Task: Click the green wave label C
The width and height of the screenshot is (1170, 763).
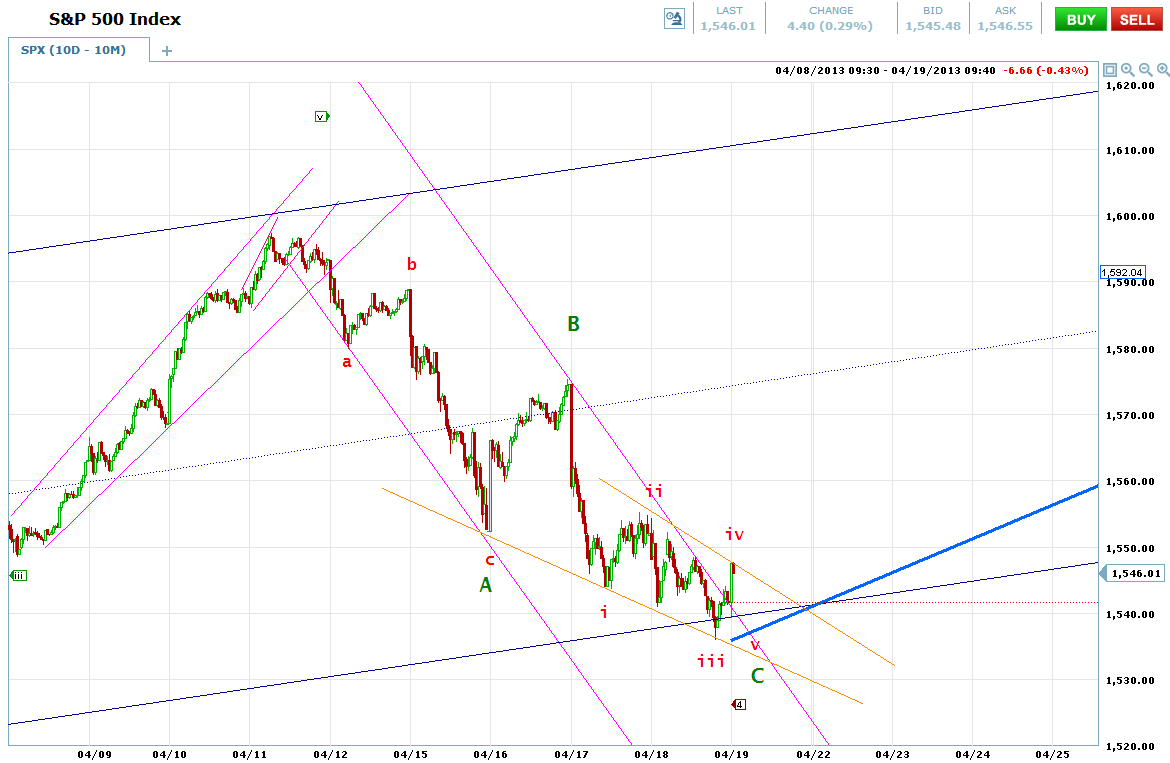Action: coord(757,676)
